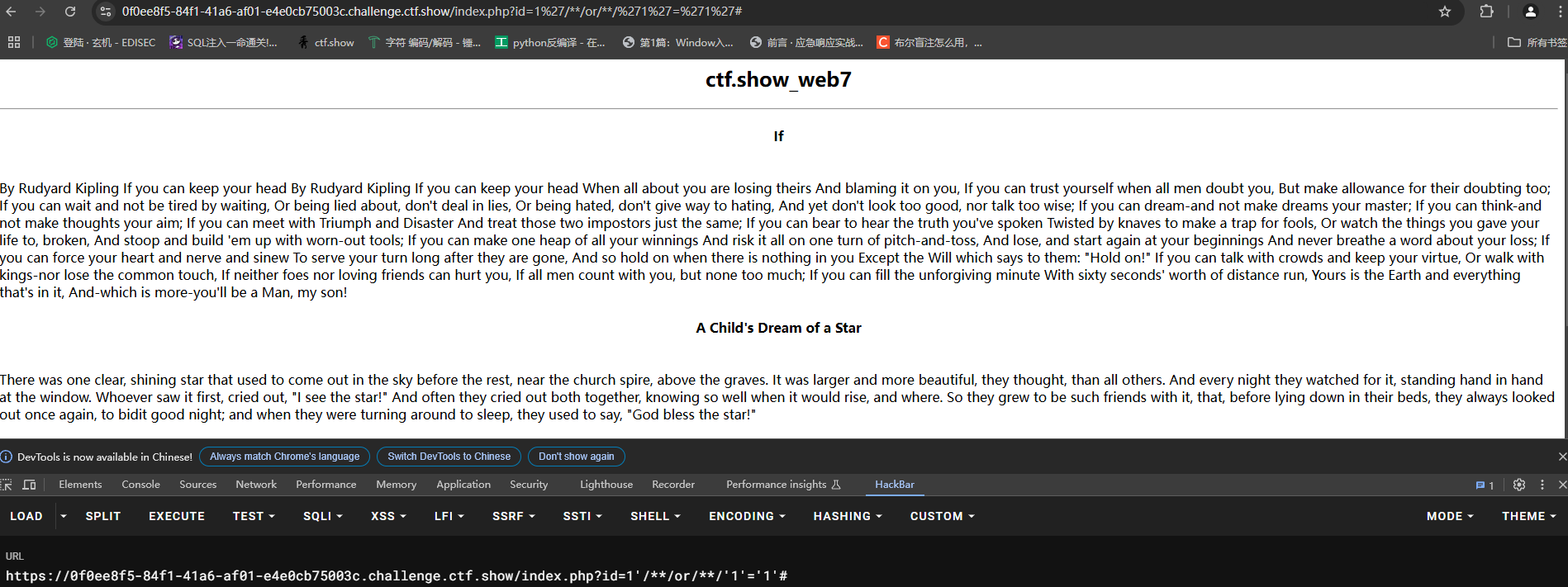
Task: Switch to Memory tab
Action: pyautogui.click(x=396, y=485)
